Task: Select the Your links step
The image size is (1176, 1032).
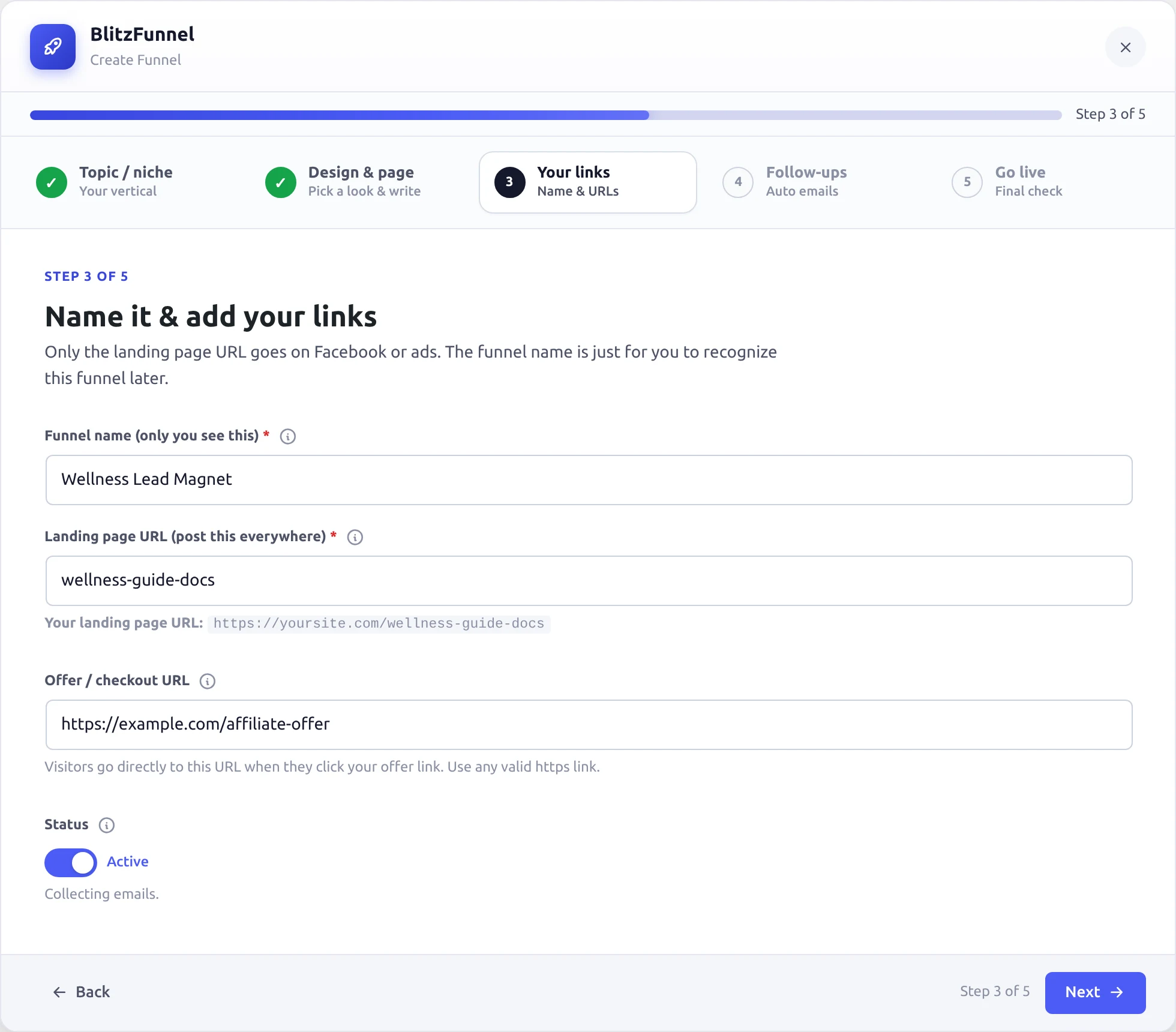Action: [x=588, y=182]
